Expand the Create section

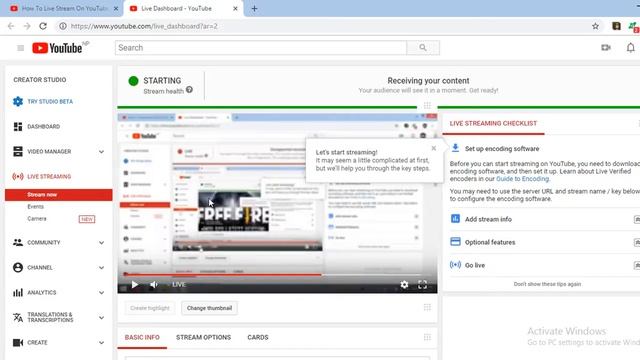tap(101, 343)
